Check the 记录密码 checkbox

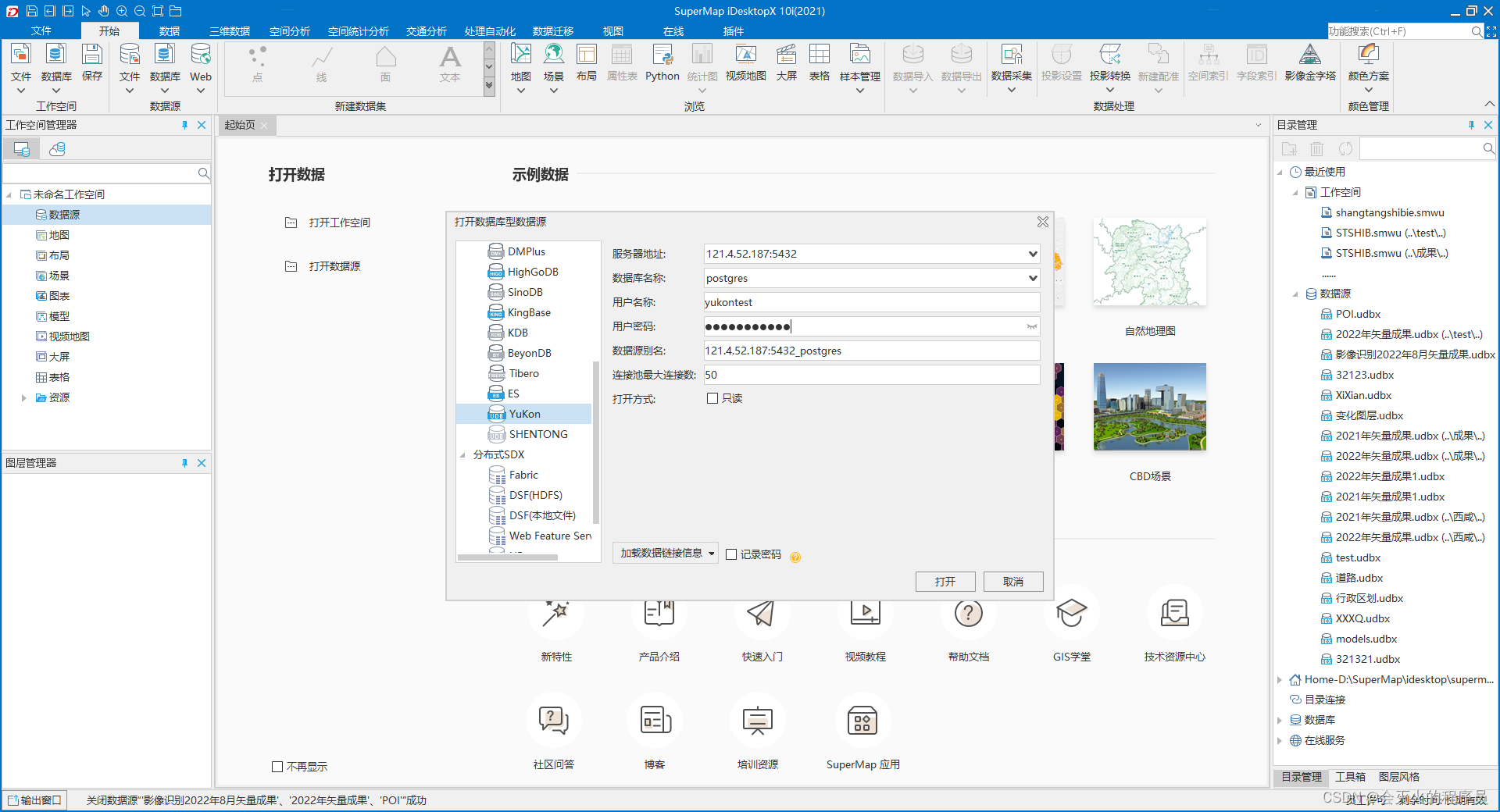pyautogui.click(x=731, y=554)
